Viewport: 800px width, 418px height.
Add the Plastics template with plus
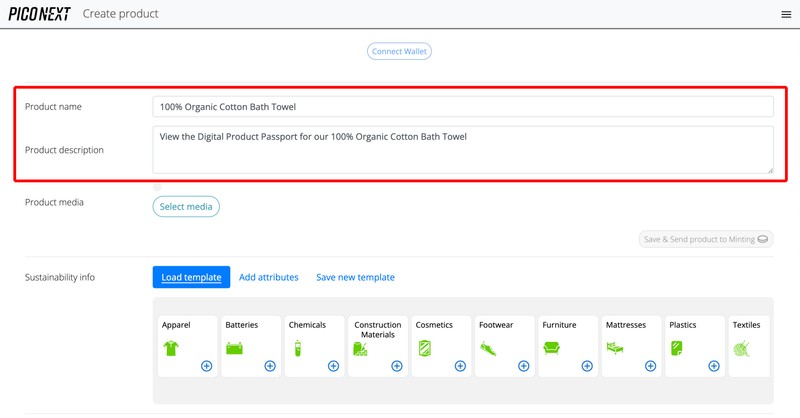(714, 366)
